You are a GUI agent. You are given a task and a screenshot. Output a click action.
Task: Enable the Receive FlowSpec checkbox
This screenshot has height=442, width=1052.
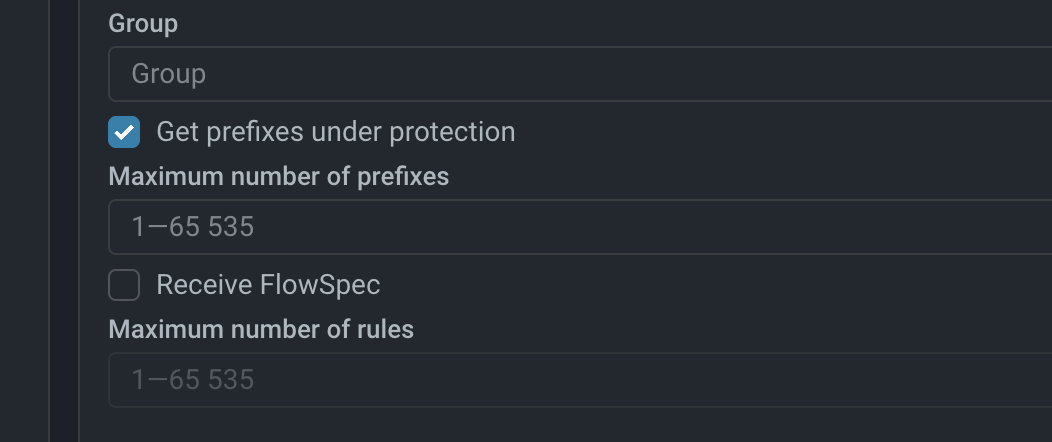point(124,285)
